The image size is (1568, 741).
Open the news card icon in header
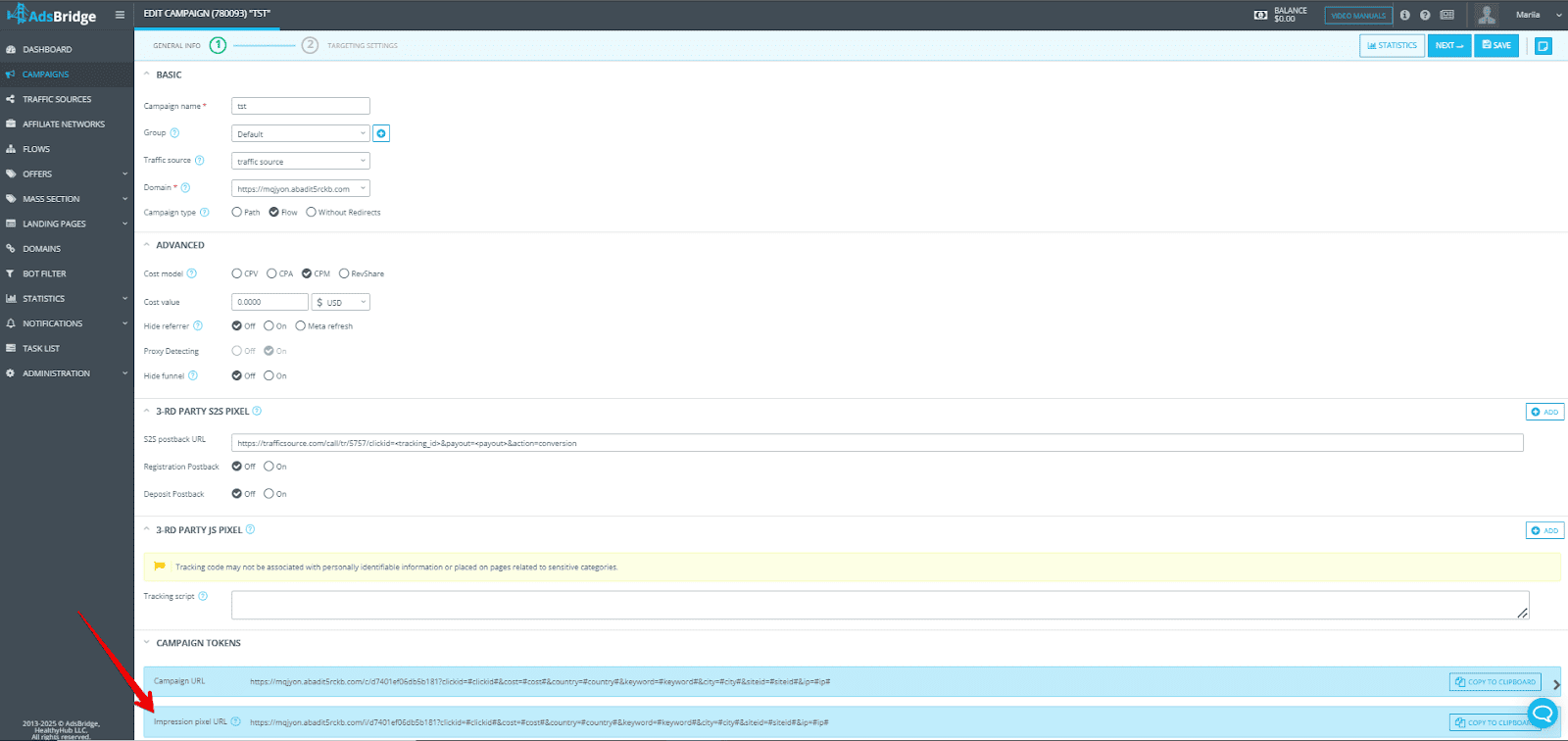(1446, 15)
